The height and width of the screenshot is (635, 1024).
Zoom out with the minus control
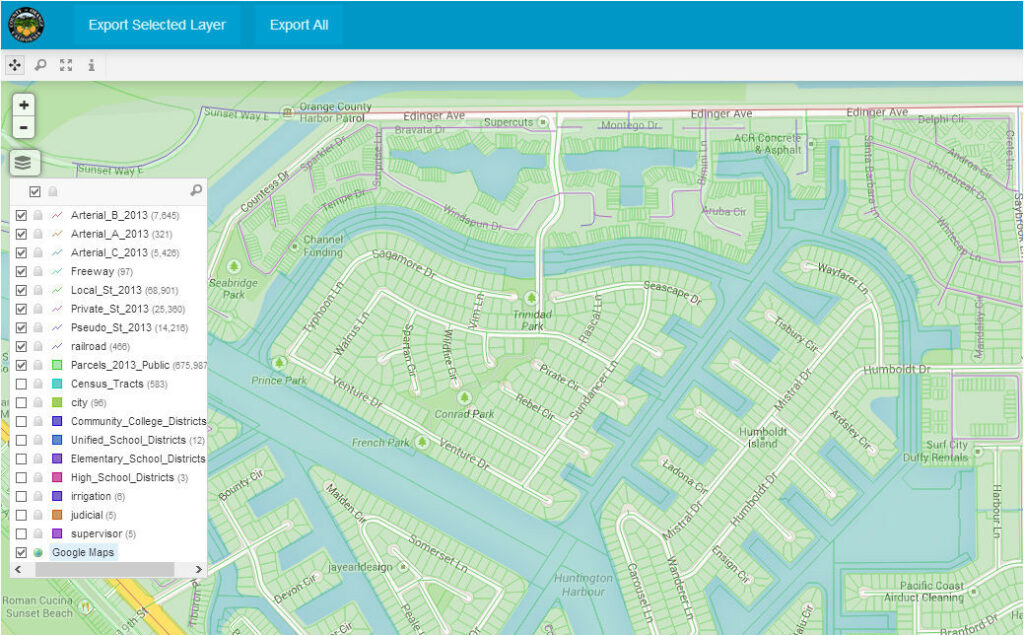(x=23, y=127)
